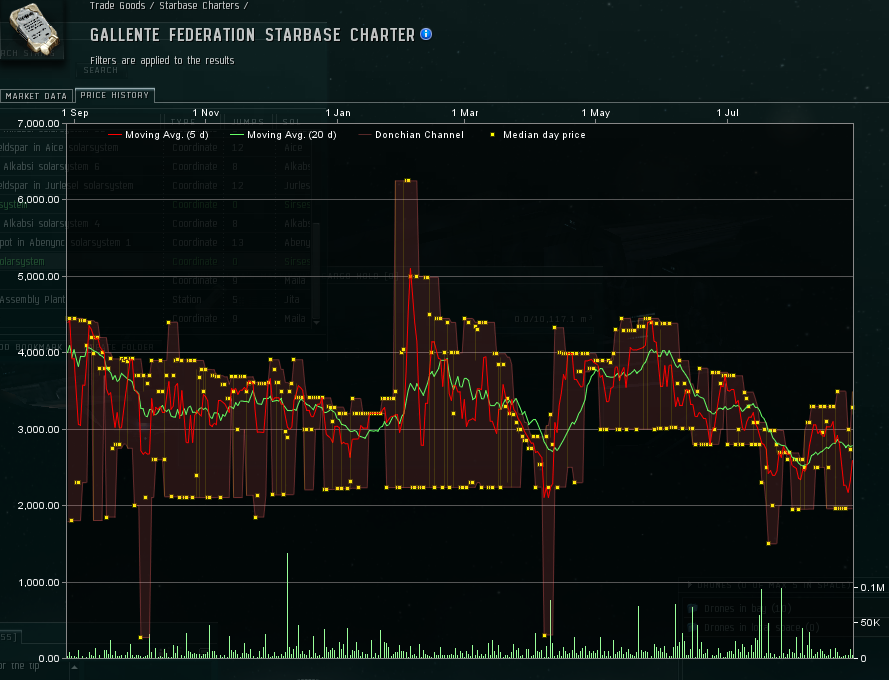Go to the Starbase Charters breadcrumb
Screen dimensions: 889x680
tap(199, 6)
